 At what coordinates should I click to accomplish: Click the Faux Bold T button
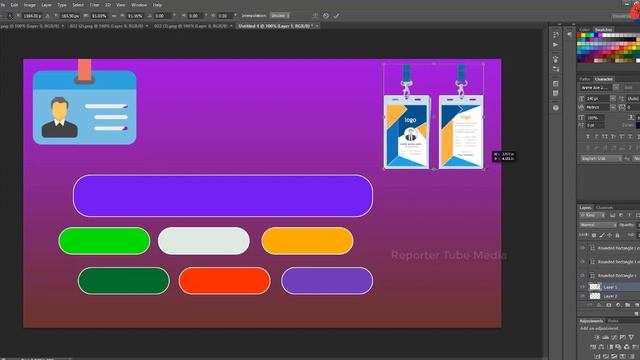[x=588, y=137]
